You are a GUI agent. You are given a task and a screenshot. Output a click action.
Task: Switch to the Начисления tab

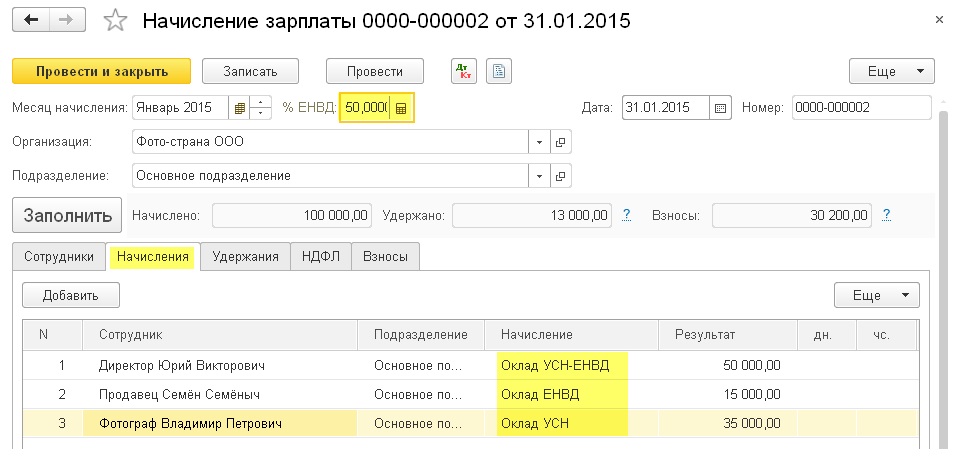tap(153, 257)
